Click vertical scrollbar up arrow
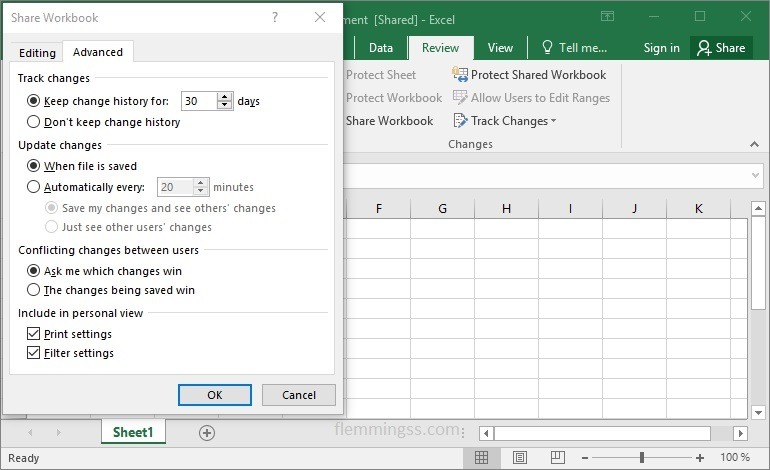Viewport: 770px width, 470px height. (x=758, y=208)
